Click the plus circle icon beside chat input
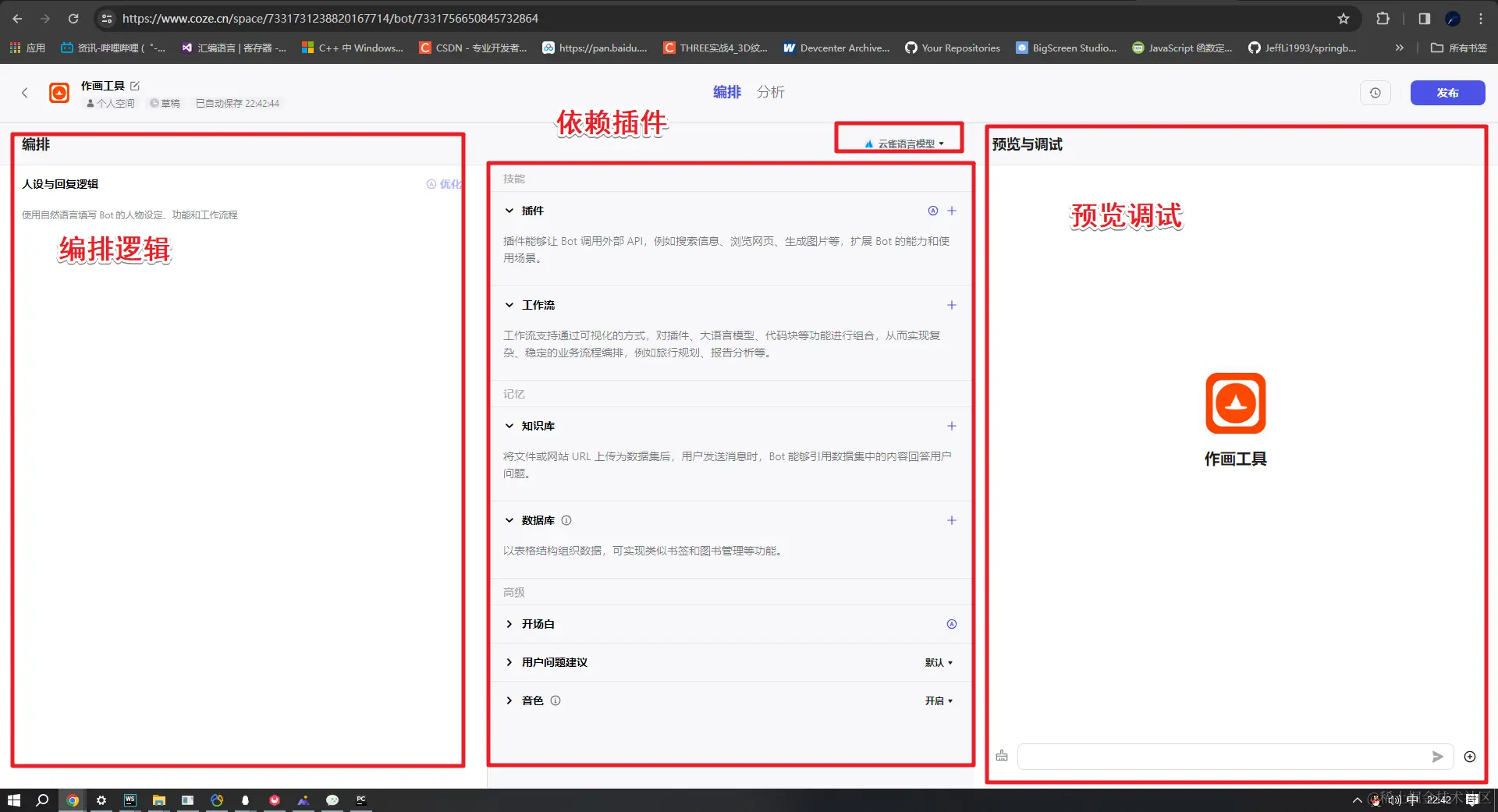The width and height of the screenshot is (1498, 812). coord(1470,757)
